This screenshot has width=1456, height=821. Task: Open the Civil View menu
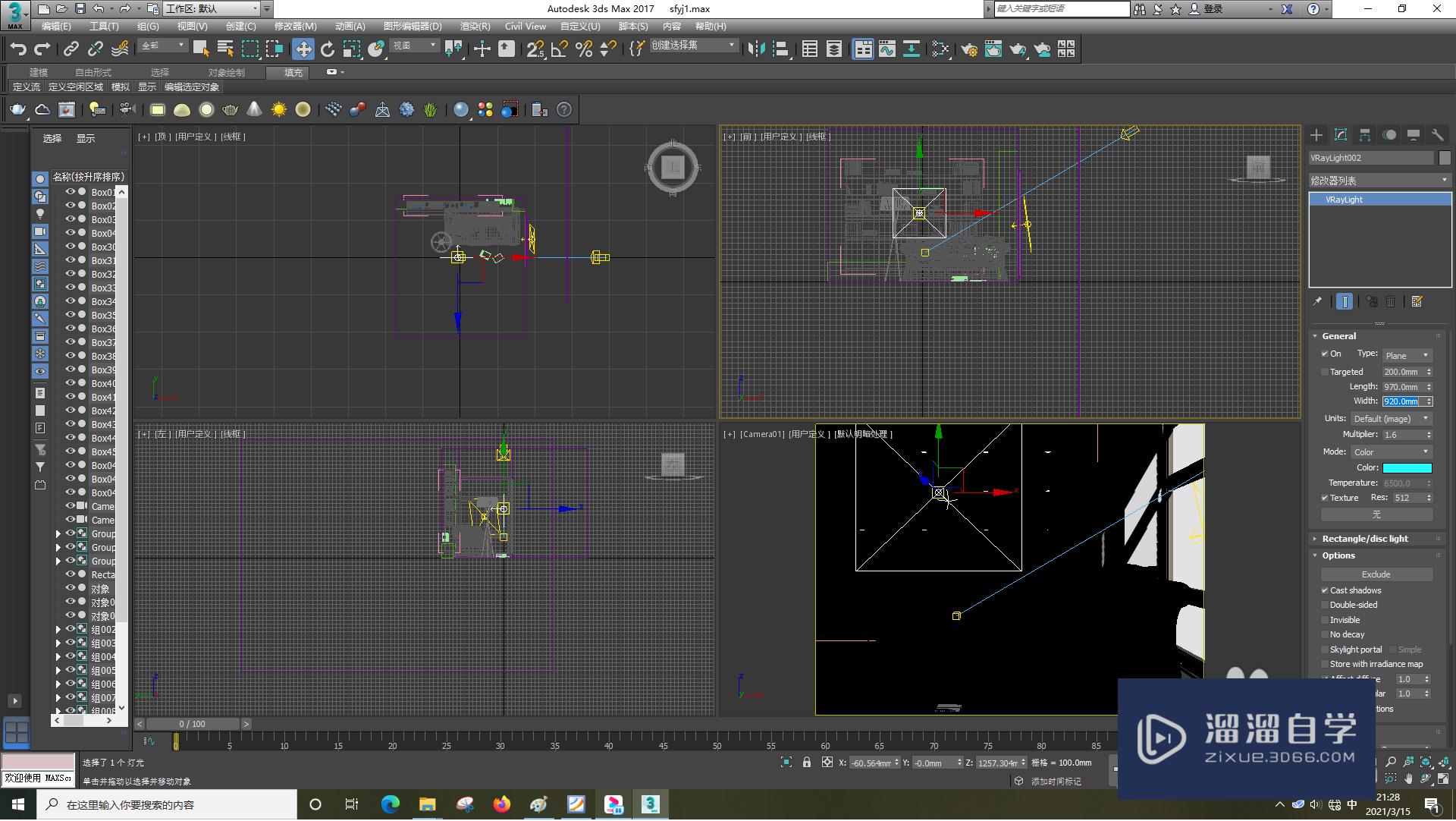tap(525, 26)
